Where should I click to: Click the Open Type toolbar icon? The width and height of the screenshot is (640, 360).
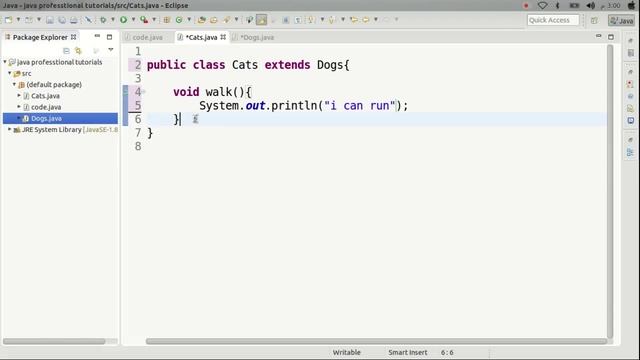pyautogui.click(x=201, y=20)
